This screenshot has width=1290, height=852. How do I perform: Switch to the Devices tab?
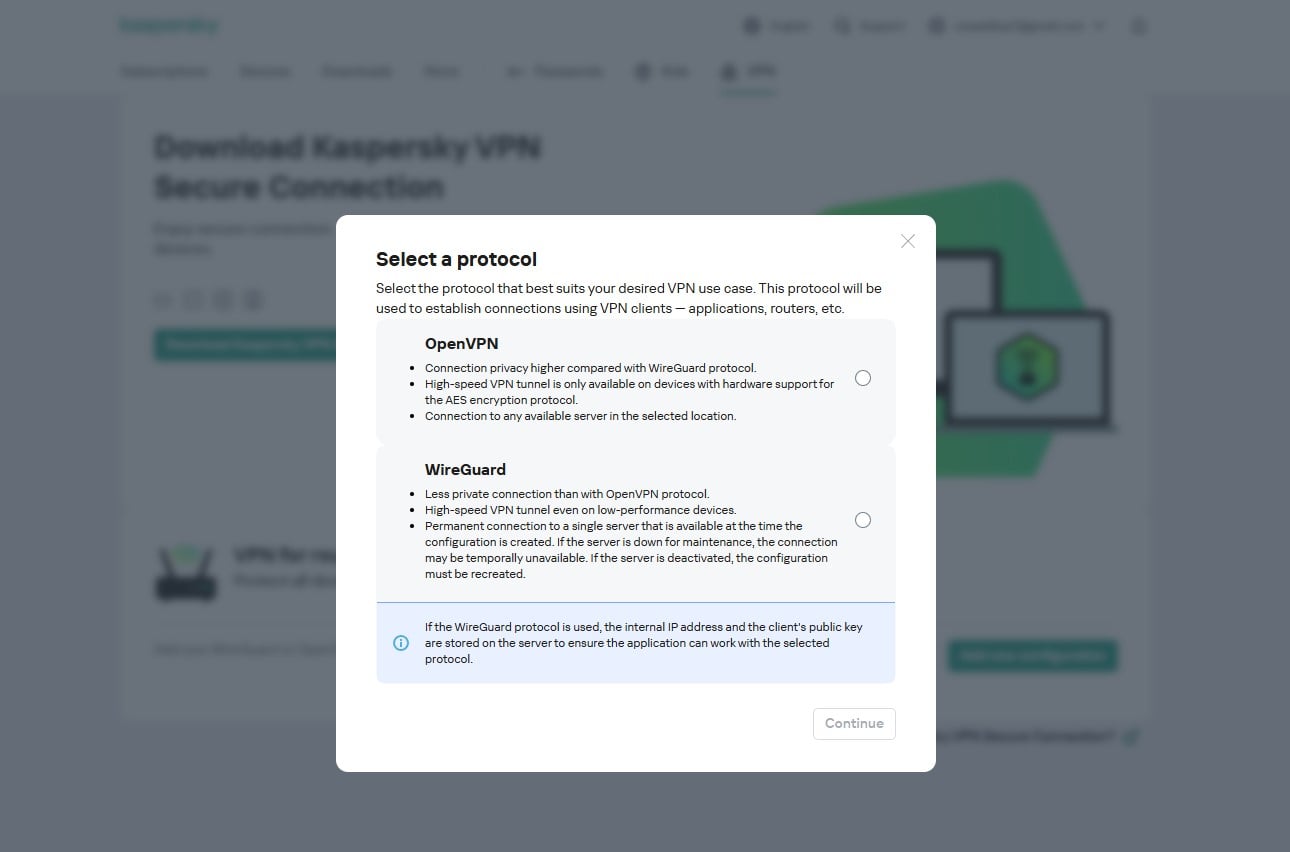coord(264,71)
